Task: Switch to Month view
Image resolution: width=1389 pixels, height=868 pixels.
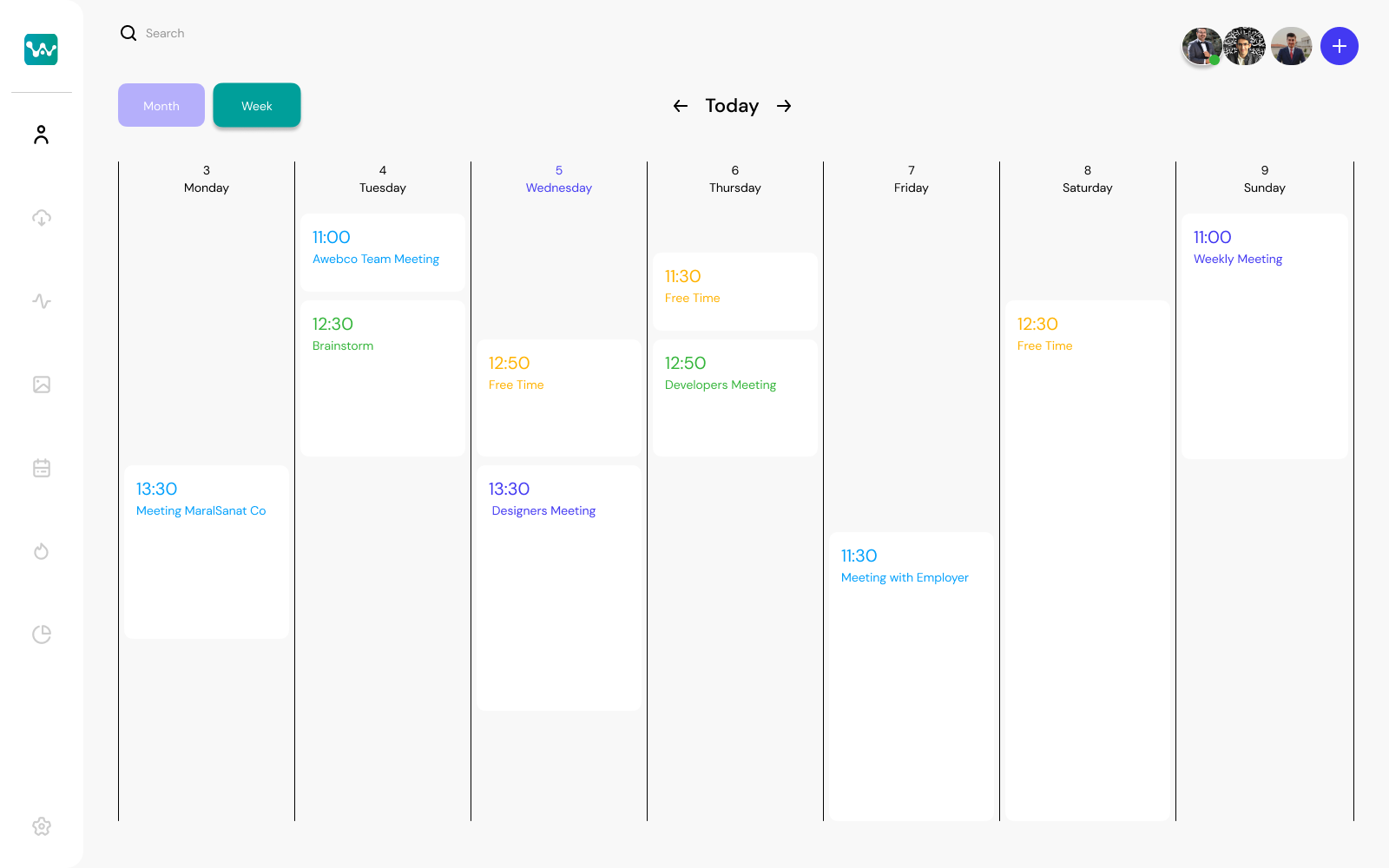Action: point(161,105)
